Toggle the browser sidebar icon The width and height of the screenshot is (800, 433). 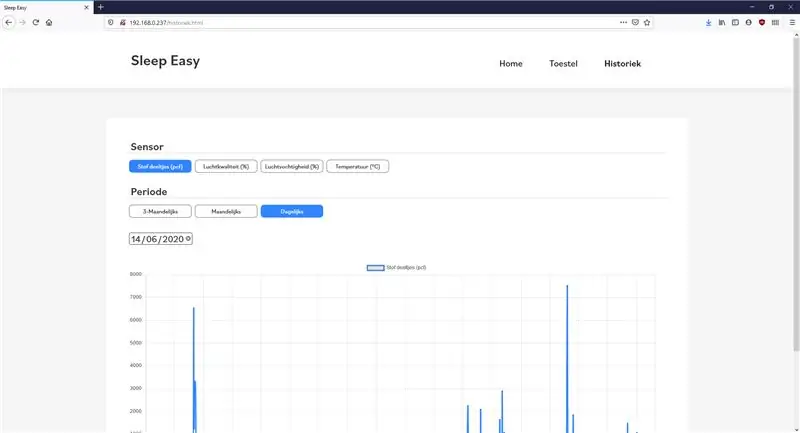[x=735, y=22]
